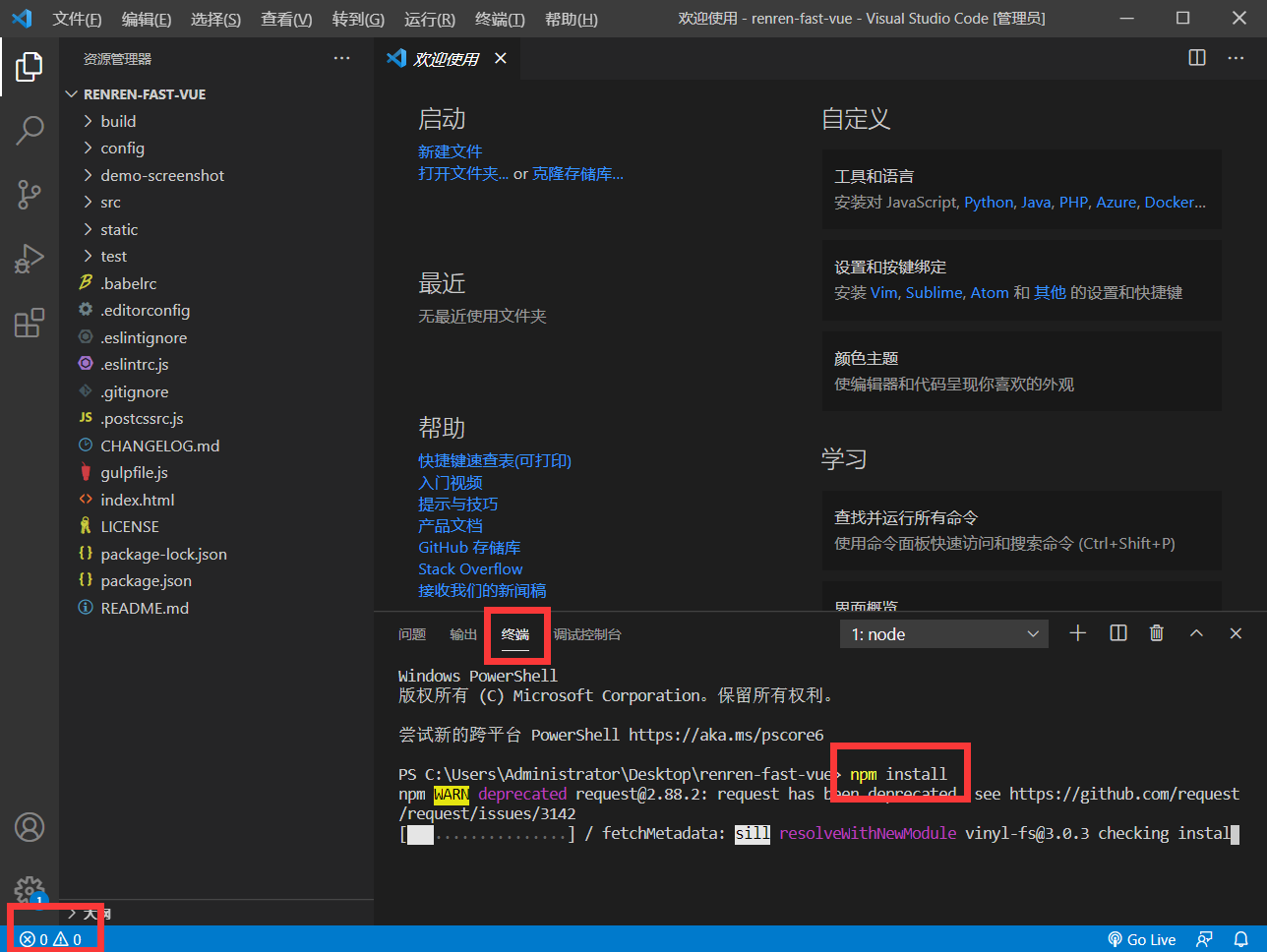
Task: Click the 打开文件夹 link
Action: 463,173
